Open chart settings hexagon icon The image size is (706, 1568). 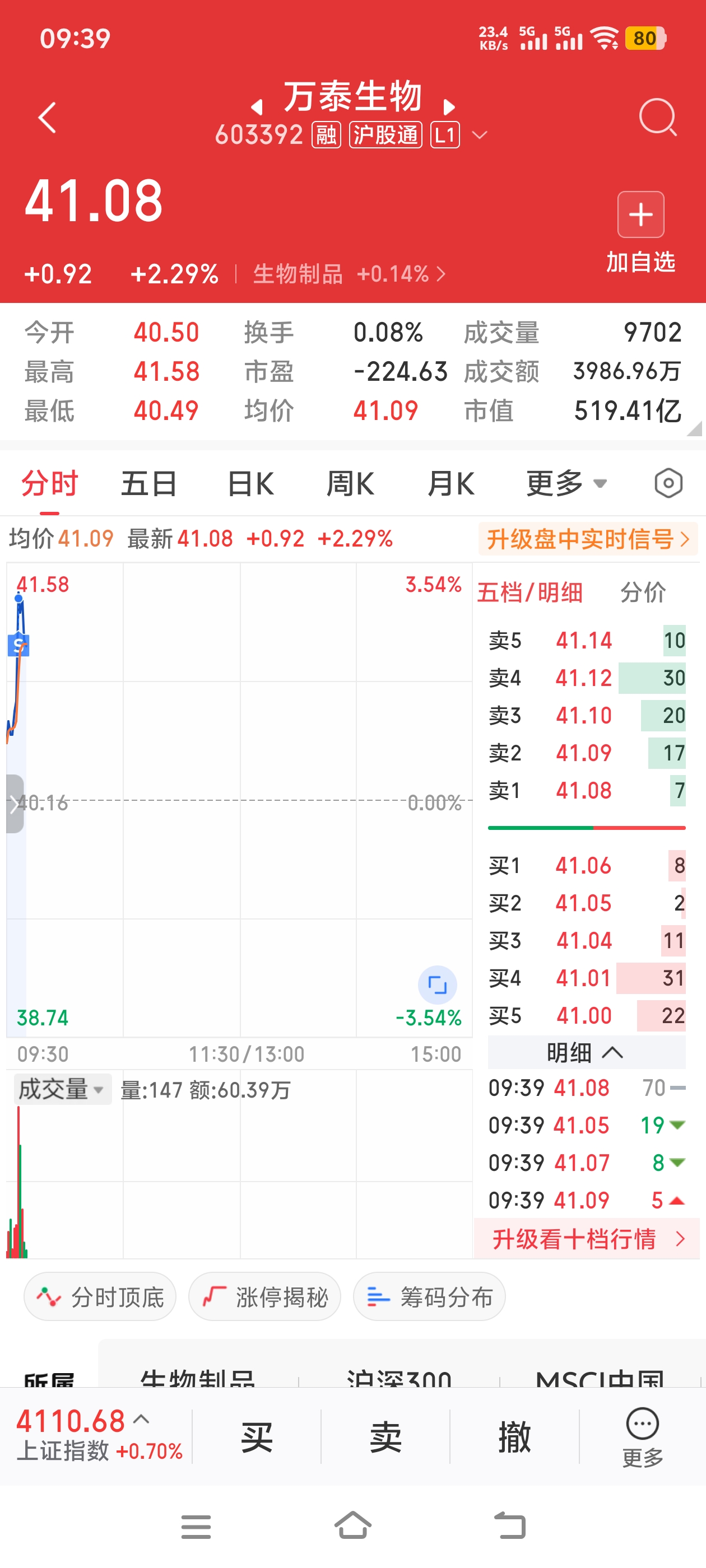pyautogui.click(x=668, y=484)
